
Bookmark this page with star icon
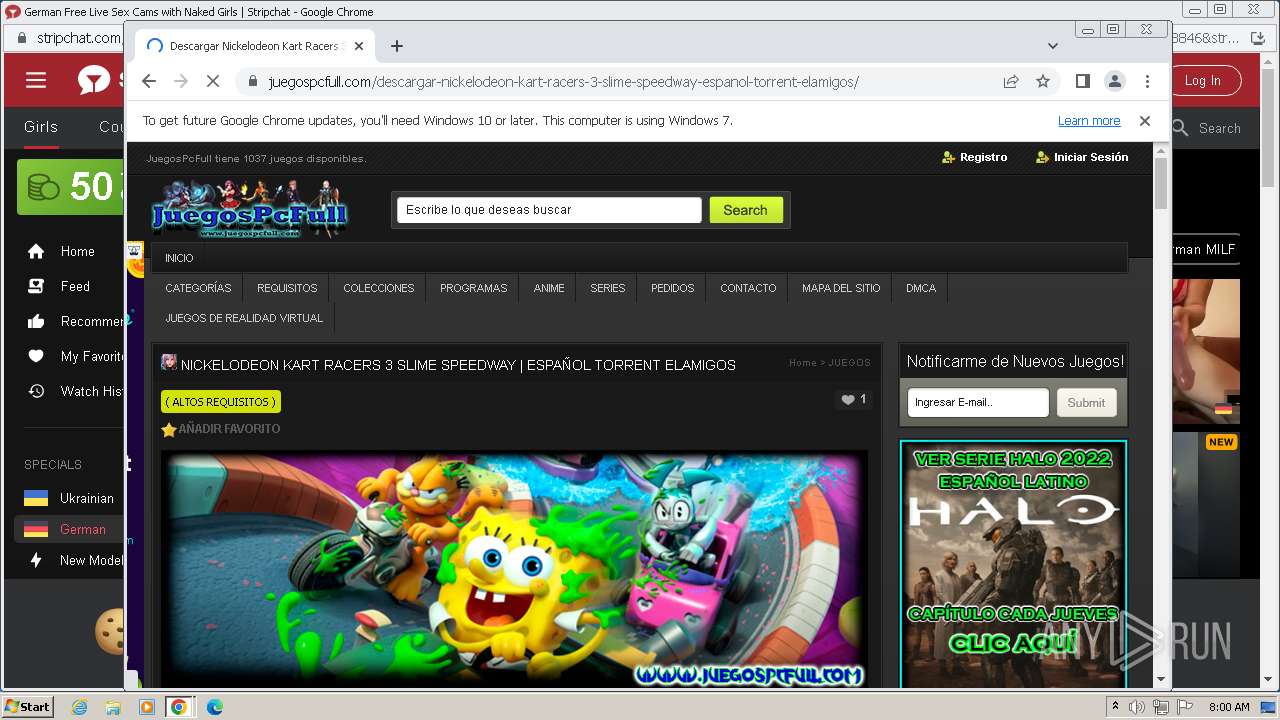[x=1043, y=81]
